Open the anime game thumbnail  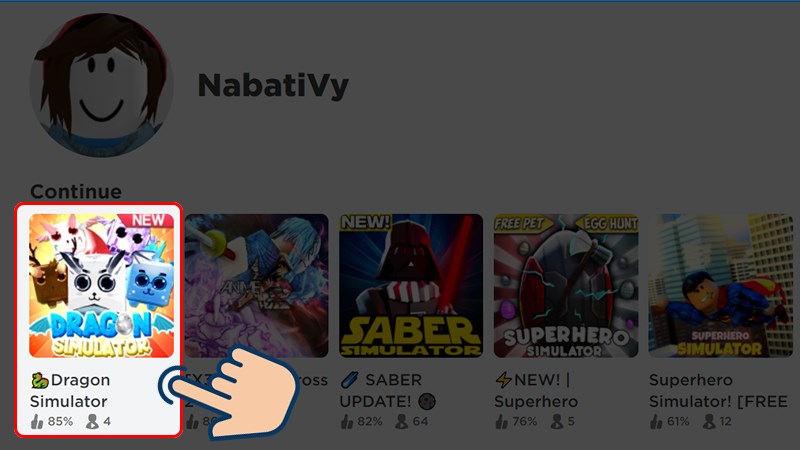(x=257, y=285)
